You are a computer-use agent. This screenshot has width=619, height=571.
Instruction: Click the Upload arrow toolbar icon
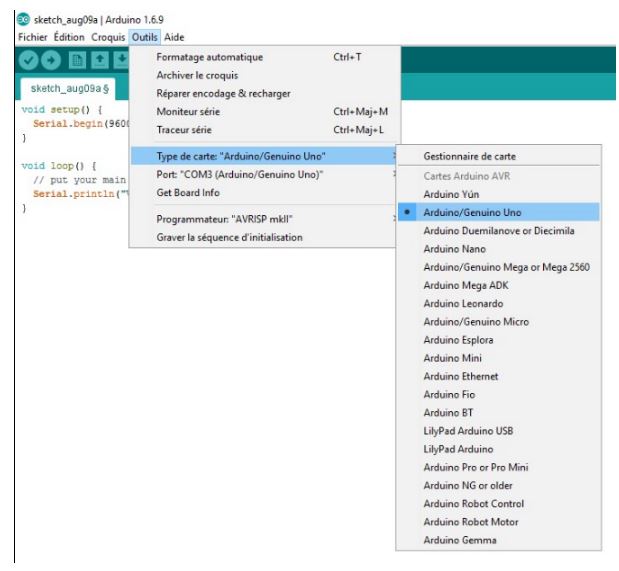pos(51,60)
